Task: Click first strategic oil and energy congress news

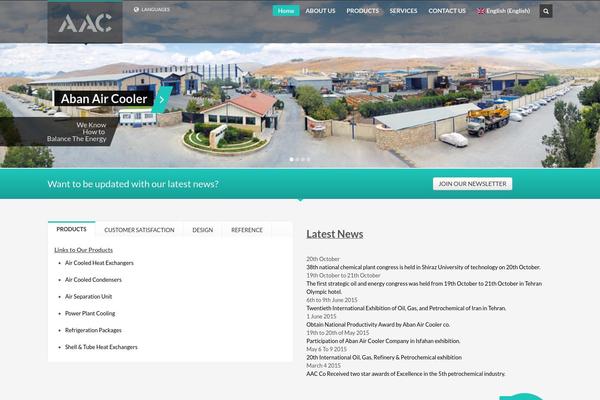Action: [x=424, y=287]
